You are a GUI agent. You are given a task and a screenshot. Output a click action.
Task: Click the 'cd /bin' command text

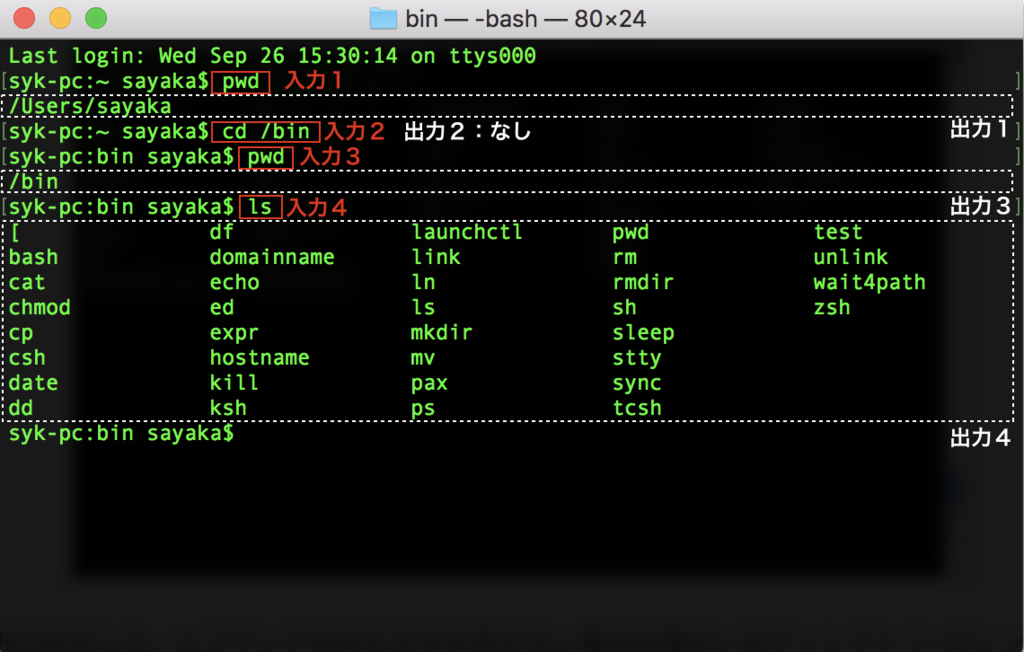[x=265, y=131]
